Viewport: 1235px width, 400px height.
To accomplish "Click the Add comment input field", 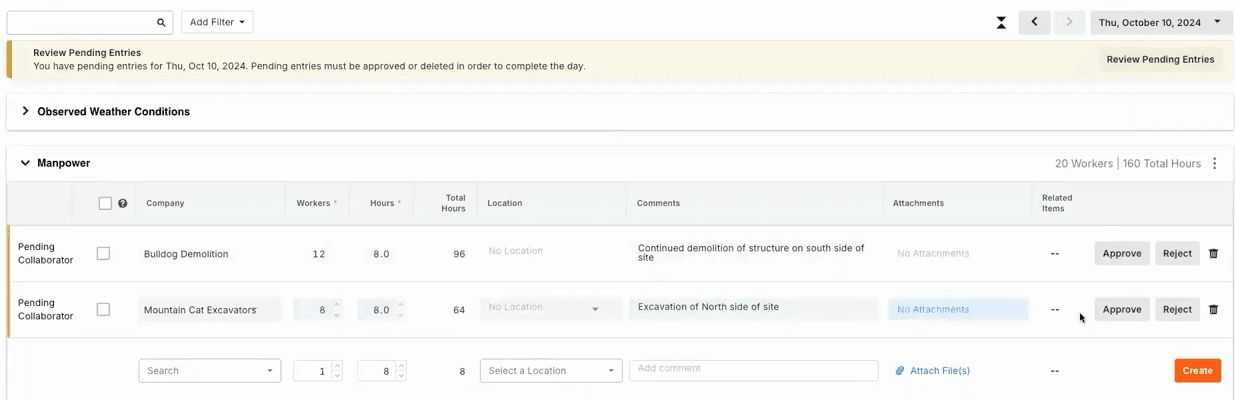I will [754, 370].
